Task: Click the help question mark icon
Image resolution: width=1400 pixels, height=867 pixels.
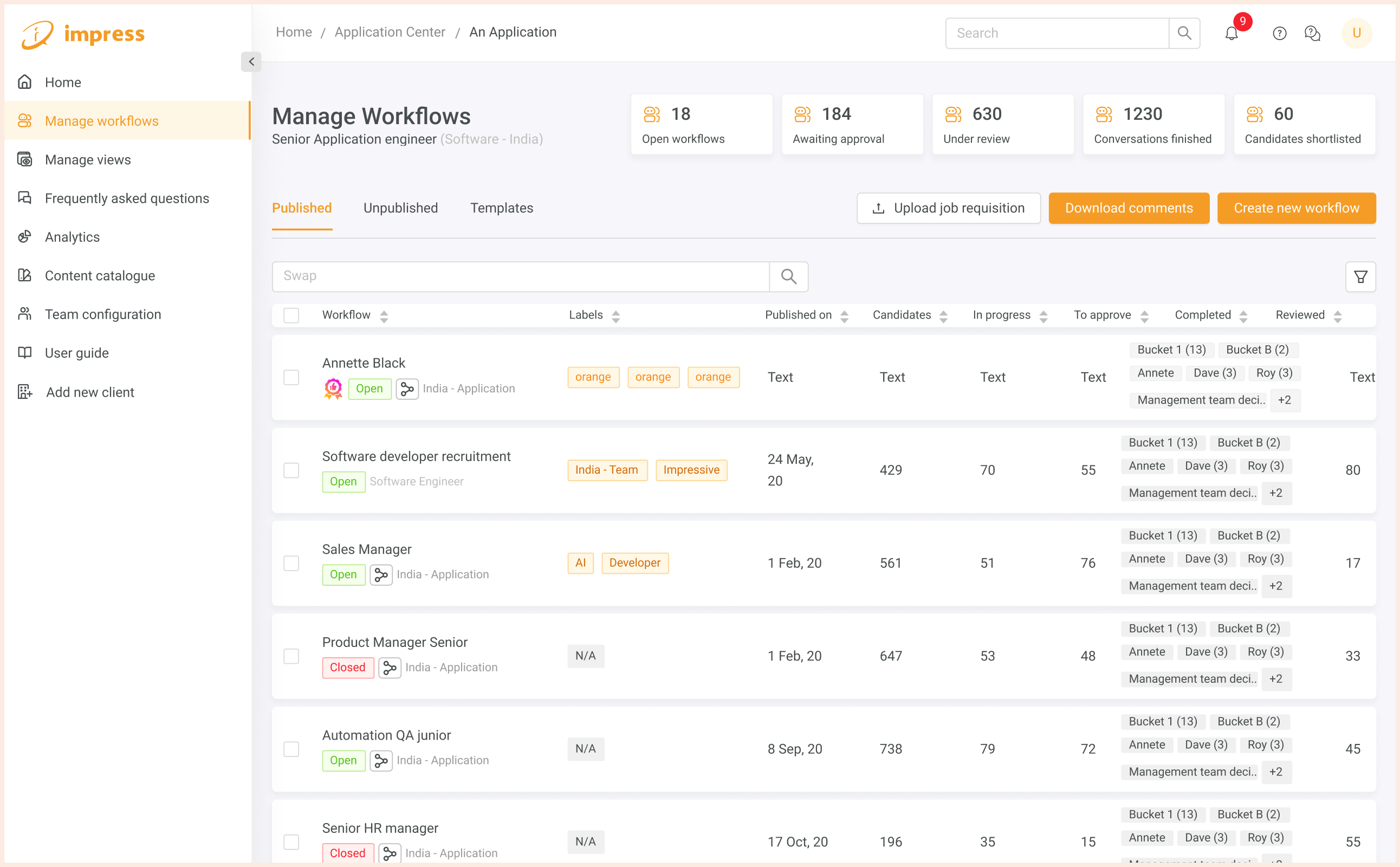Action: pyautogui.click(x=1279, y=34)
